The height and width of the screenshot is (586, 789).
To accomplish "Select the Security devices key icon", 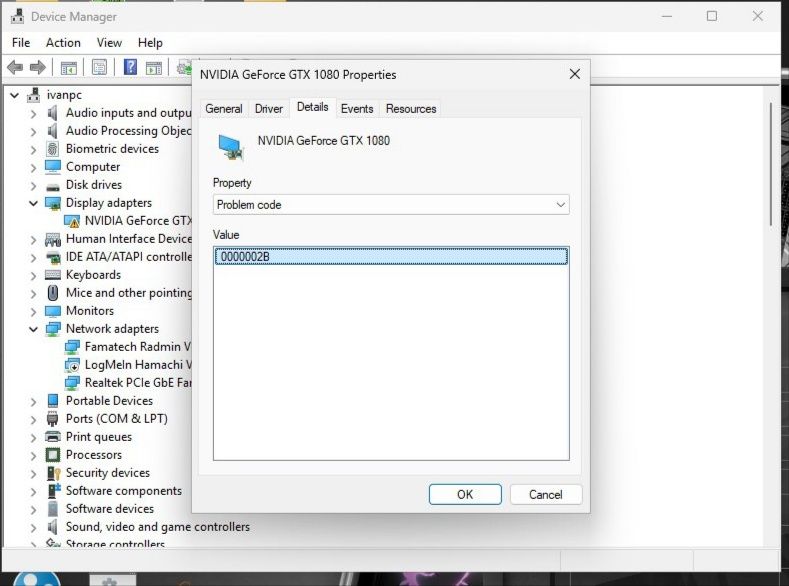I will point(53,473).
